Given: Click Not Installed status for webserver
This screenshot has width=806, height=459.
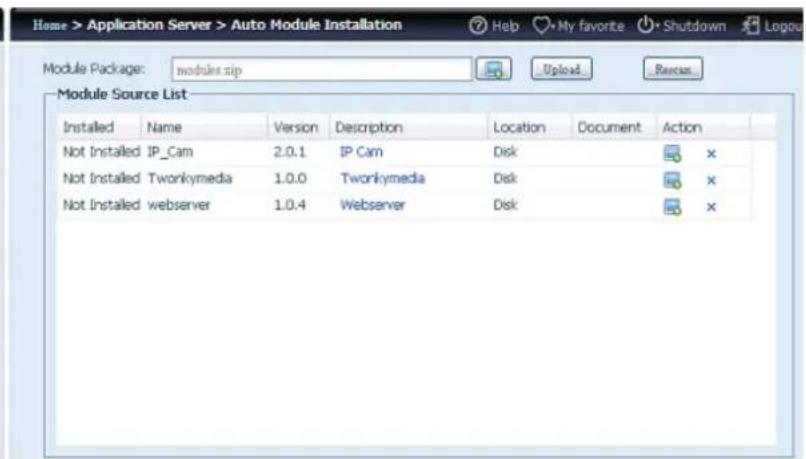Looking at the screenshot, I should (x=101, y=205).
